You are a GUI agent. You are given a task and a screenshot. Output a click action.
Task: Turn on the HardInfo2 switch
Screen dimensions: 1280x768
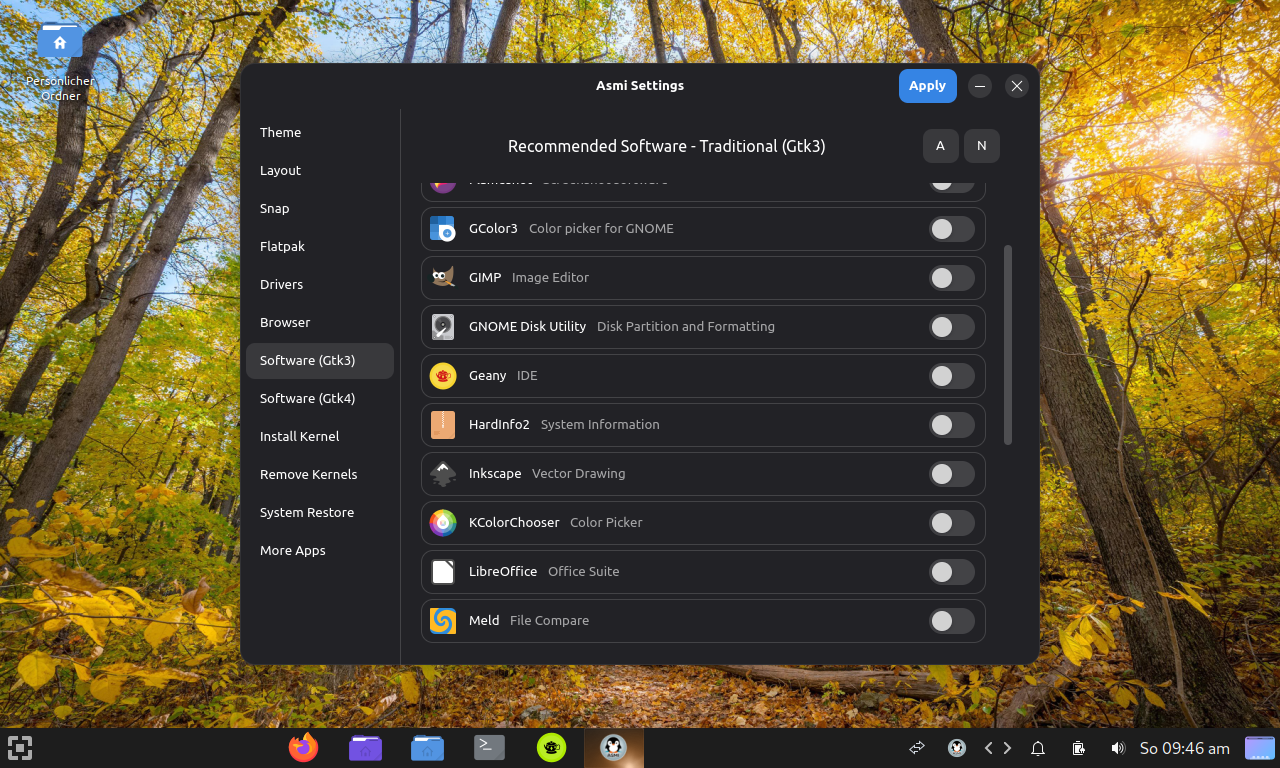[x=951, y=424]
